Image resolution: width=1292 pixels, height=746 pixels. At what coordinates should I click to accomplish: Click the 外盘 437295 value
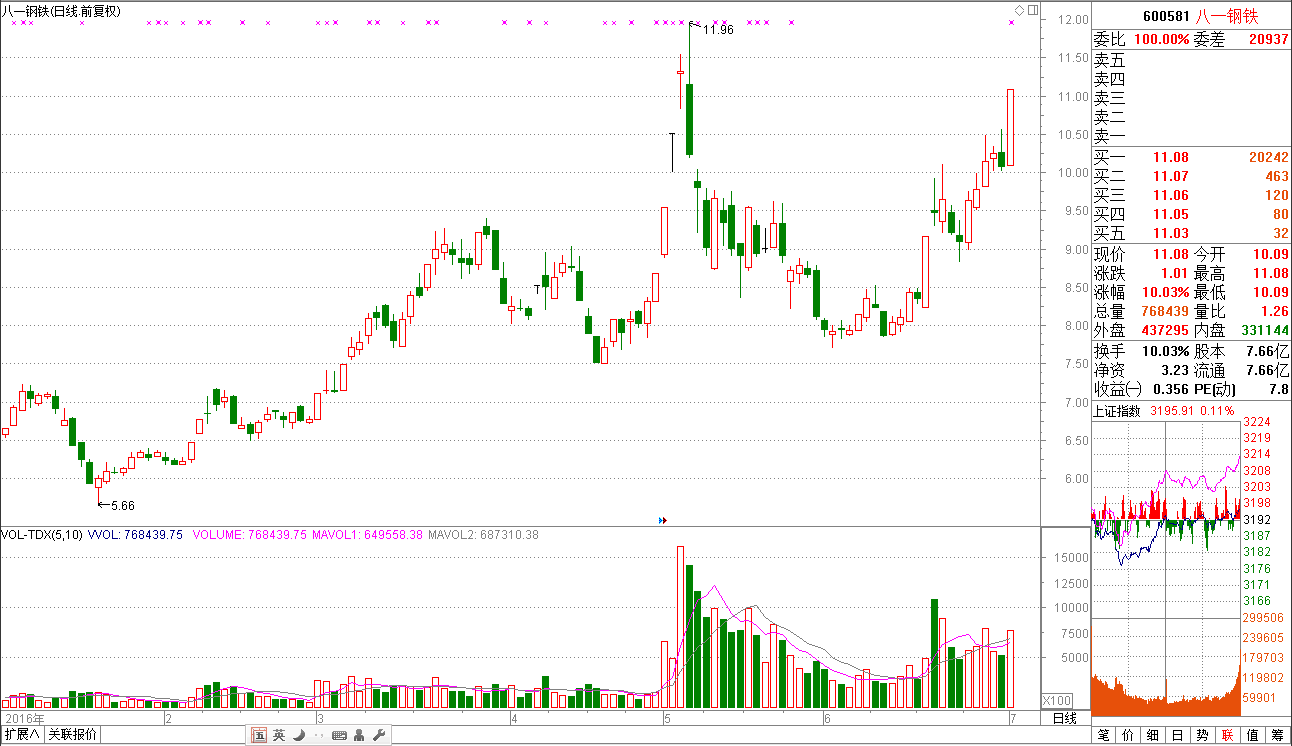[x=1166, y=331]
